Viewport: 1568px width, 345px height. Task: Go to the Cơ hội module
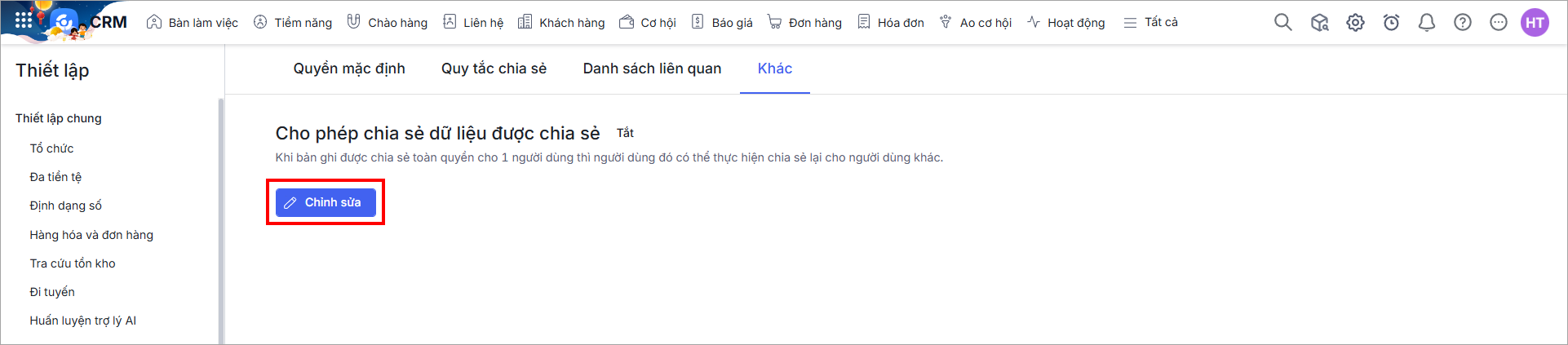pyautogui.click(x=648, y=23)
